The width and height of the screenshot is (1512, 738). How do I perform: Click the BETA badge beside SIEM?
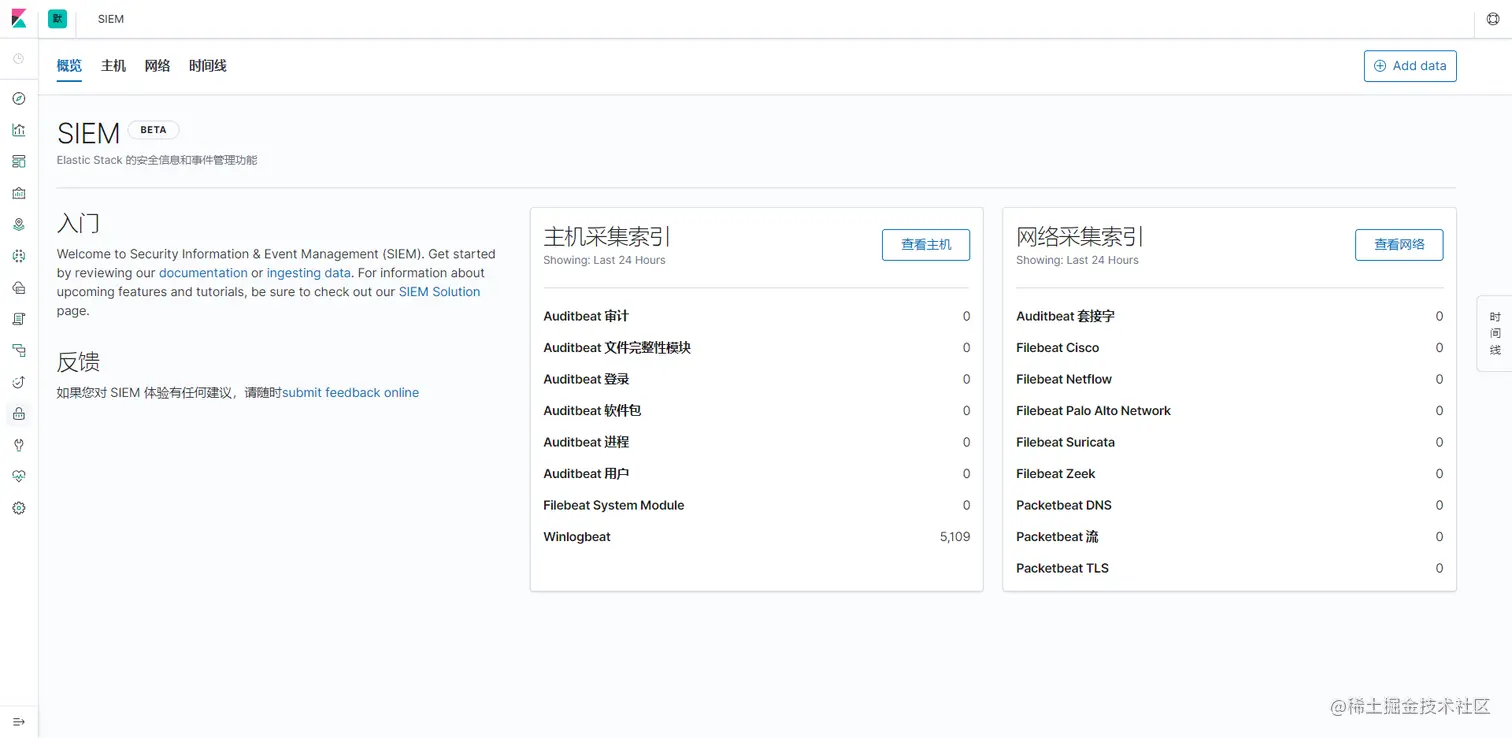pos(153,130)
